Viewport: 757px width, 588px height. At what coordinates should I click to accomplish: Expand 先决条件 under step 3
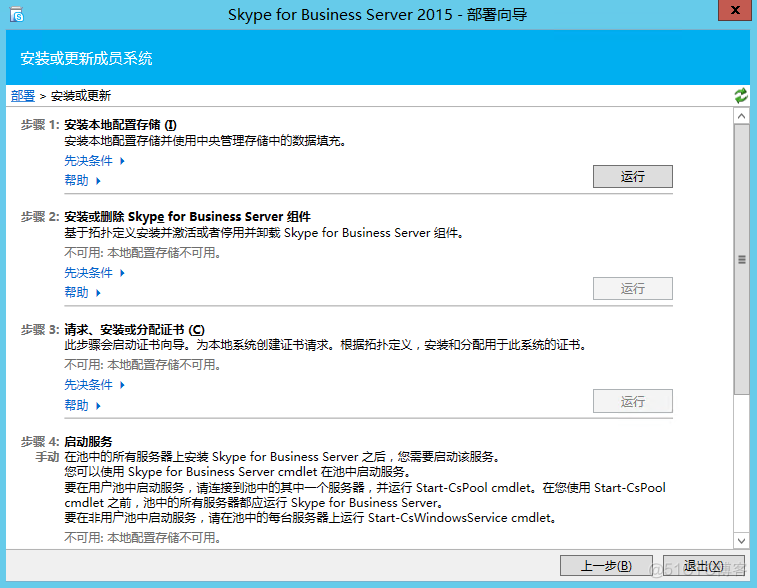[94, 385]
